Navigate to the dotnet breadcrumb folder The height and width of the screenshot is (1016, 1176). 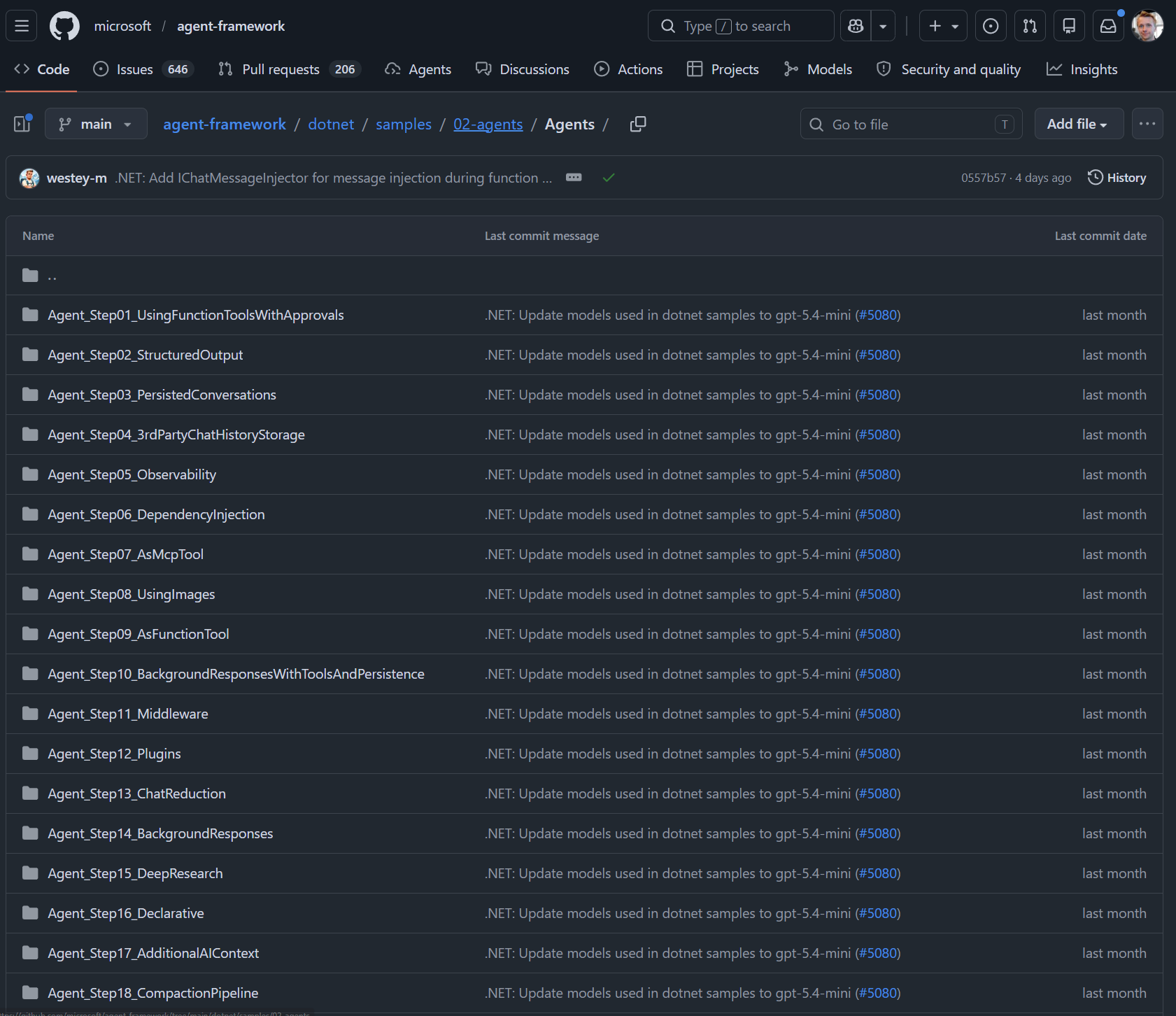[x=331, y=124]
